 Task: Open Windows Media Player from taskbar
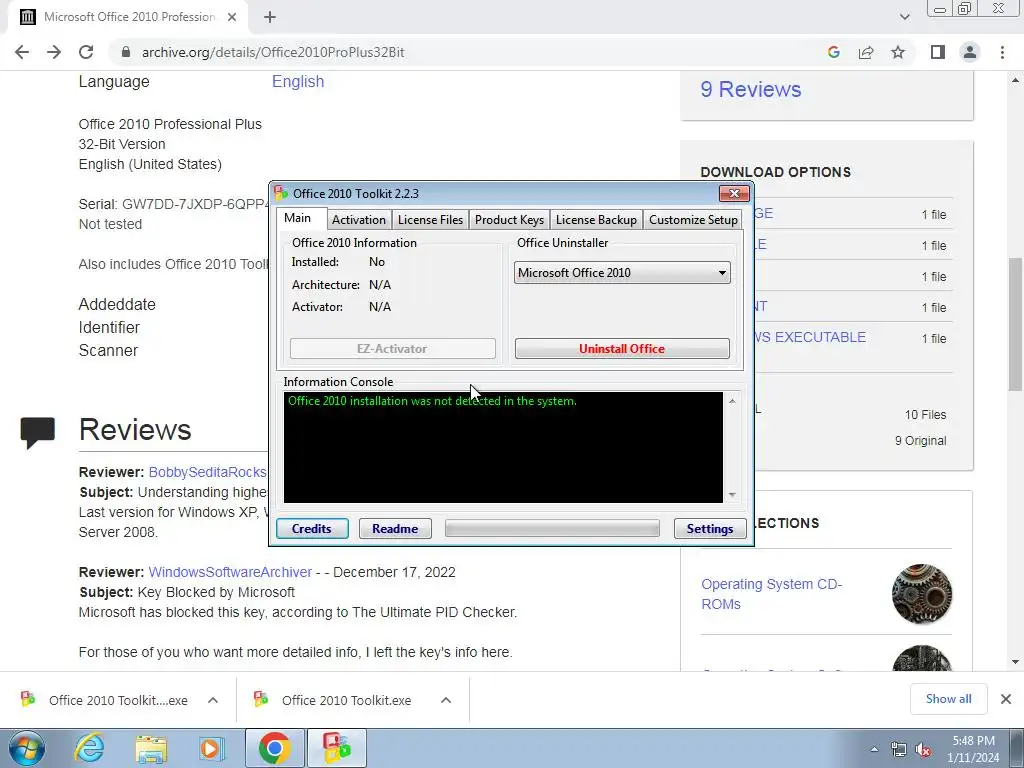212,748
